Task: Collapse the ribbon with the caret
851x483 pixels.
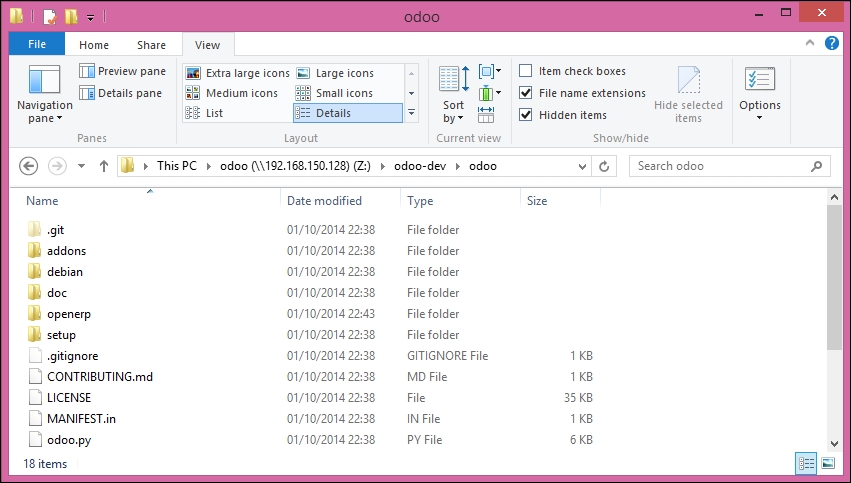Action: (810, 43)
